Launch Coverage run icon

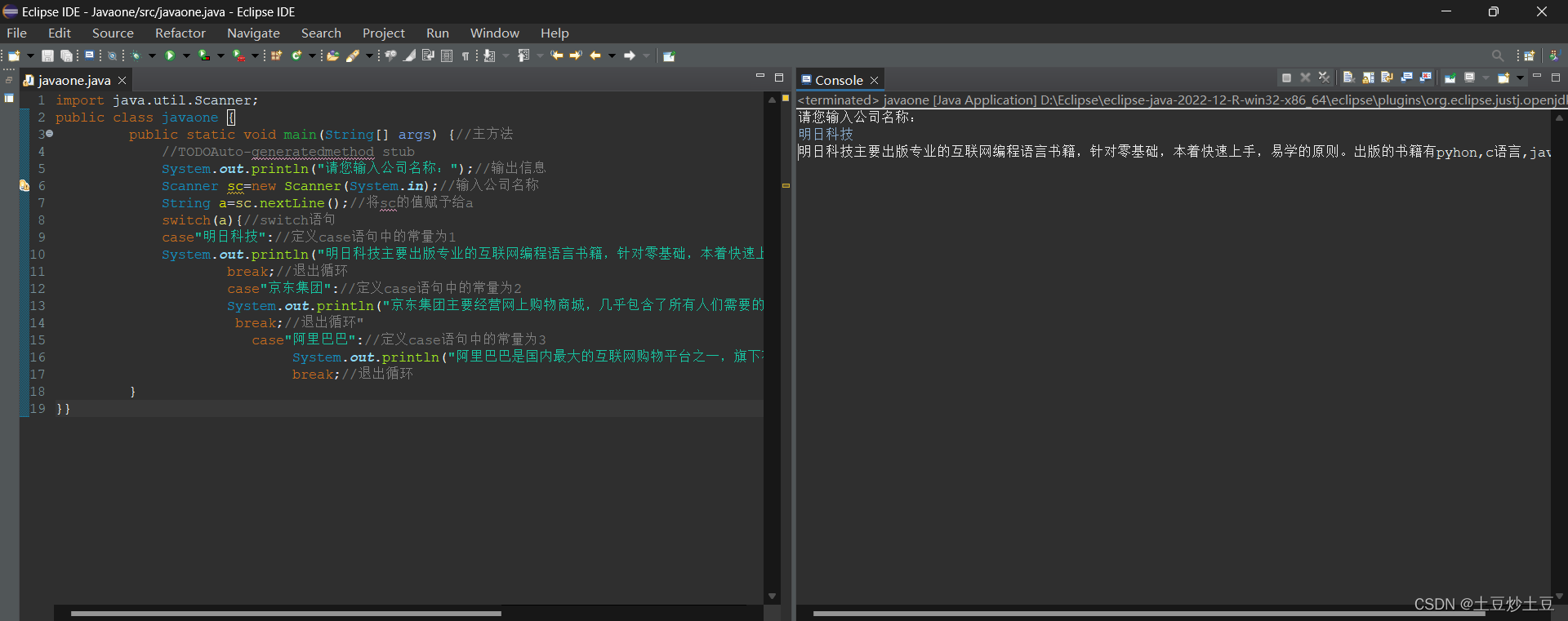[x=204, y=55]
